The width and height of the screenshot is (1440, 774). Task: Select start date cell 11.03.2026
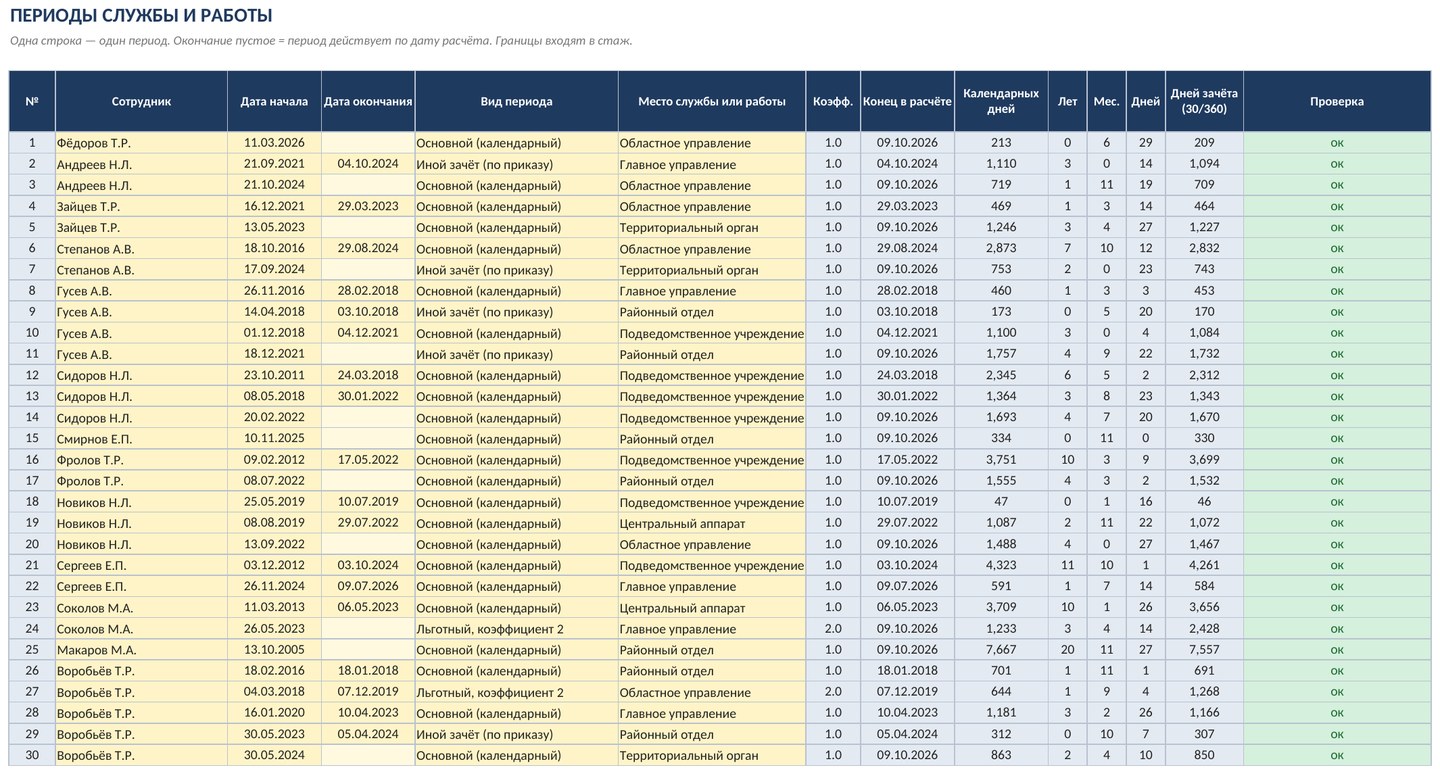[274, 143]
